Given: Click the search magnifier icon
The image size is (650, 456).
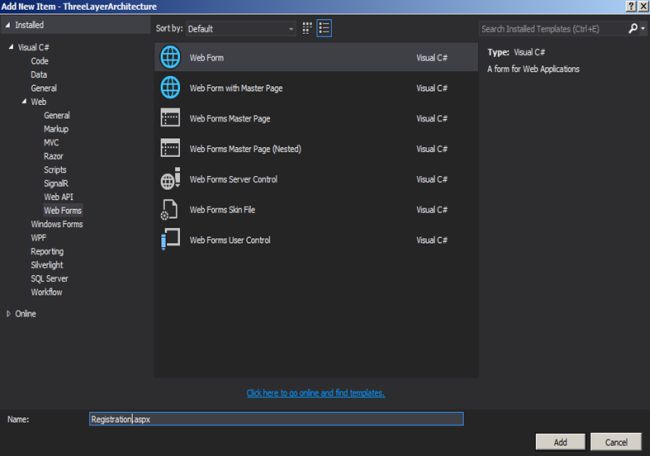Looking at the screenshot, I should pyautogui.click(x=633, y=28).
